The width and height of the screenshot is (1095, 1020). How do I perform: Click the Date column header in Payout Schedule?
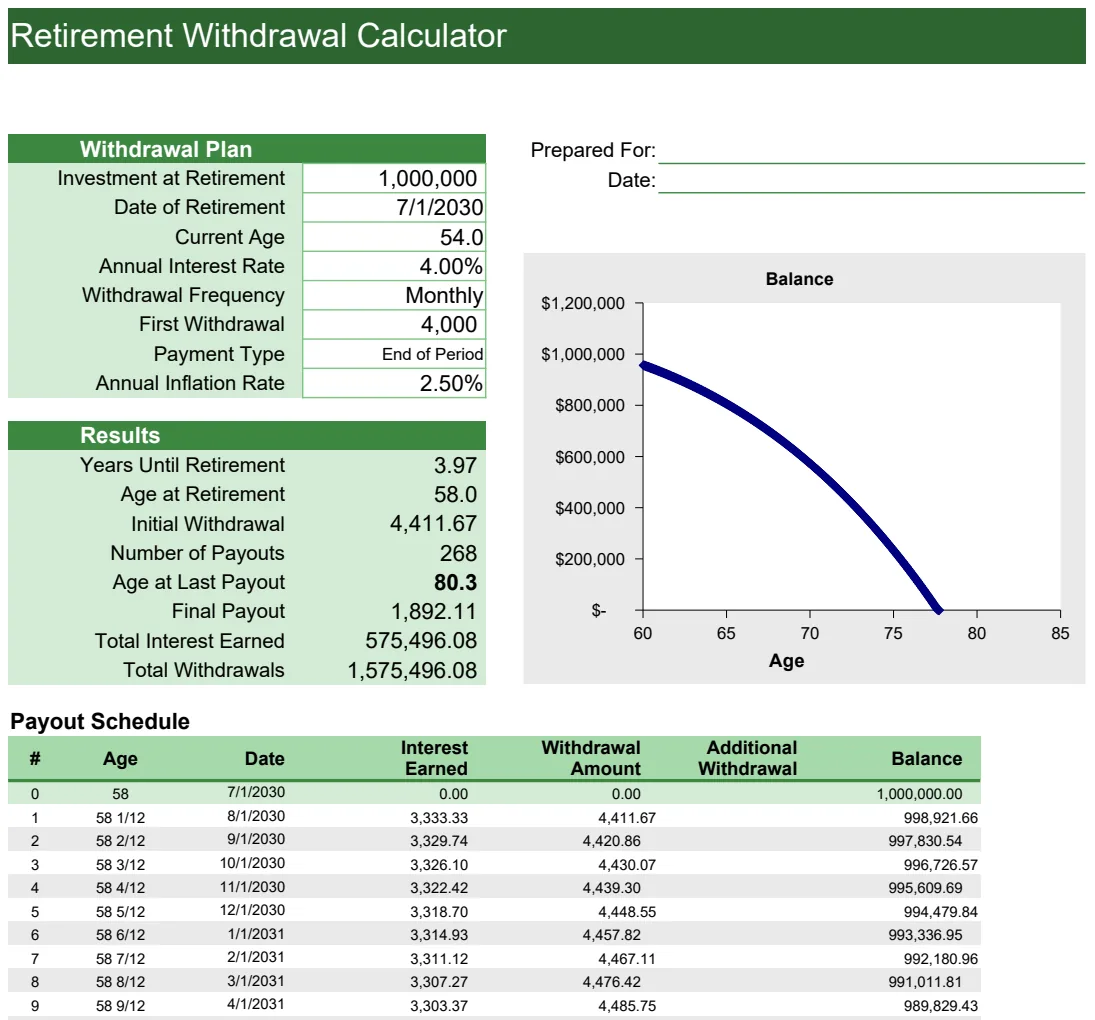coord(265,759)
